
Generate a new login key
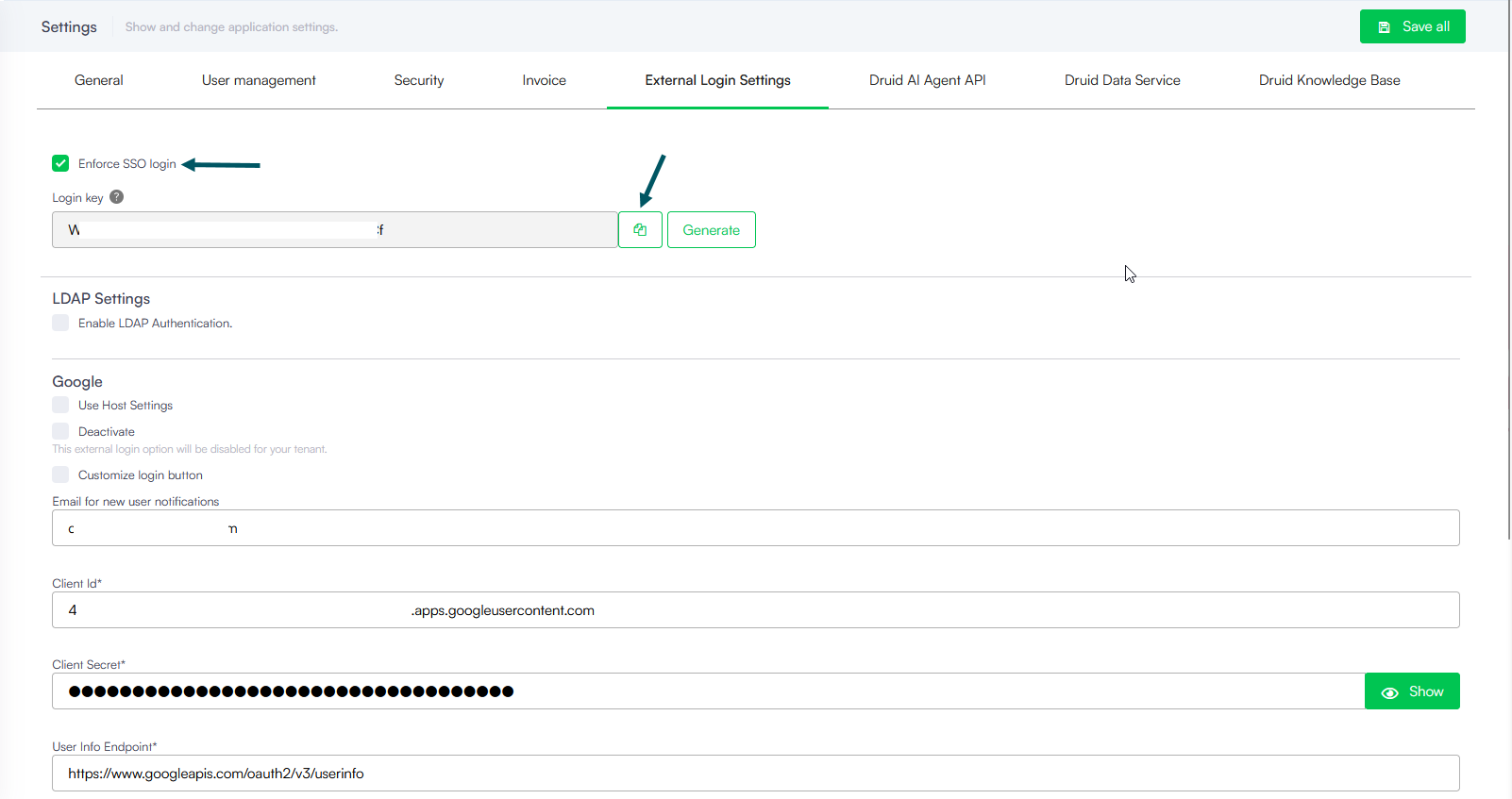tap(711, 230)
